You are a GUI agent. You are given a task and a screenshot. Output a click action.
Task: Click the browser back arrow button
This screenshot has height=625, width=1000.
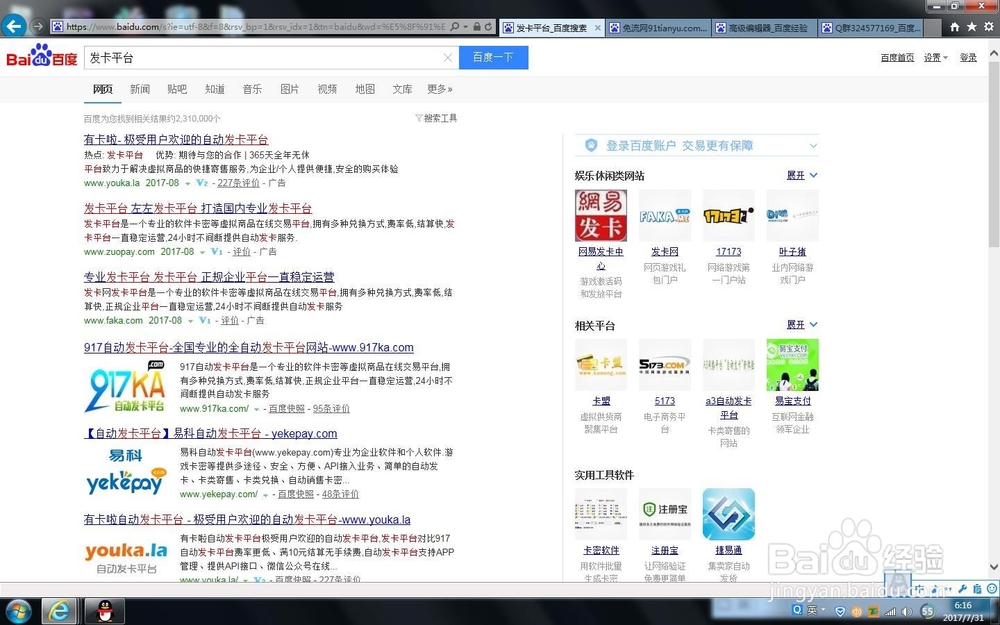14,26
